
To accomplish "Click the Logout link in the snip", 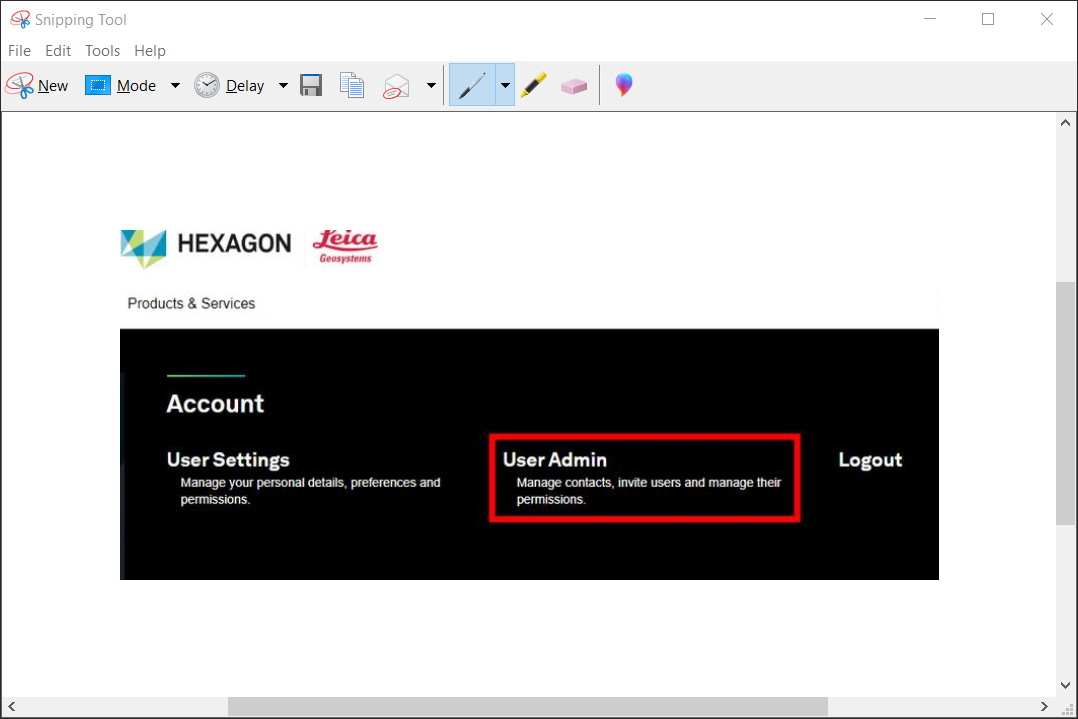I will [x=870, y=460].
